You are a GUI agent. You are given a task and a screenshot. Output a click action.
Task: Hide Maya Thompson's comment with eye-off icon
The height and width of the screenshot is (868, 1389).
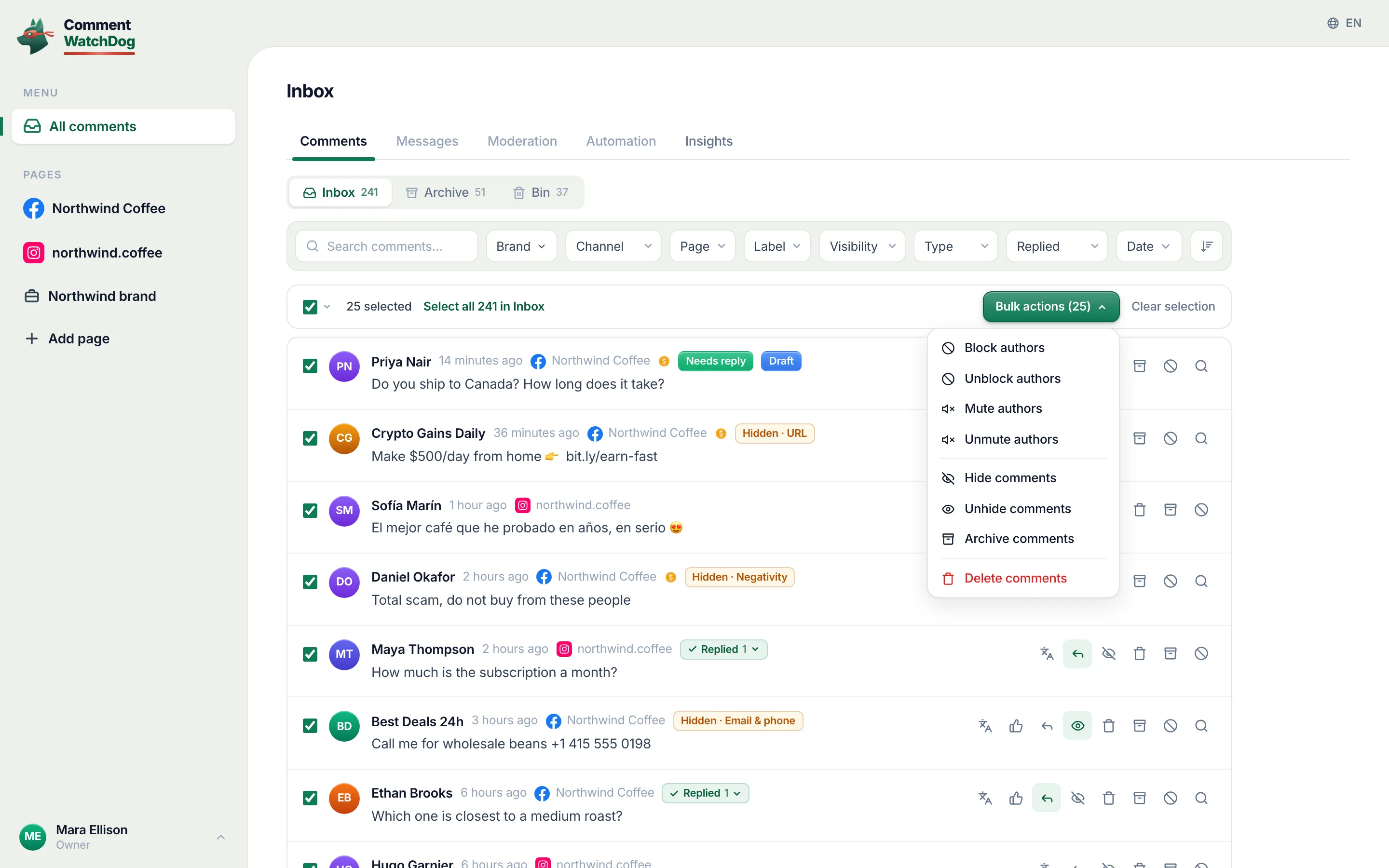click(x=1108, y=654)
